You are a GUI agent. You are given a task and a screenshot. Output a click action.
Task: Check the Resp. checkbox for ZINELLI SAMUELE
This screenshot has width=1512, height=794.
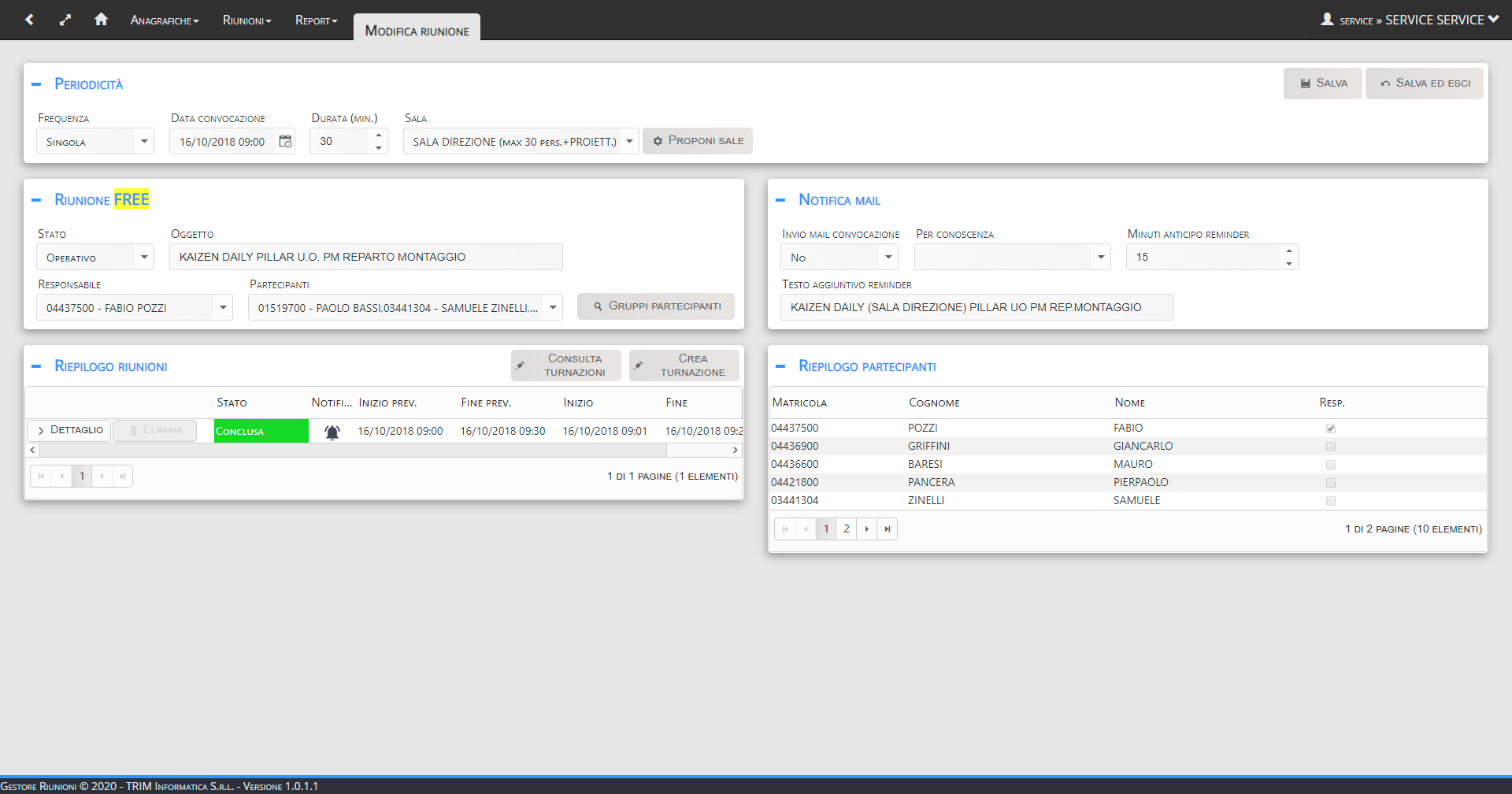point(1331,501)
